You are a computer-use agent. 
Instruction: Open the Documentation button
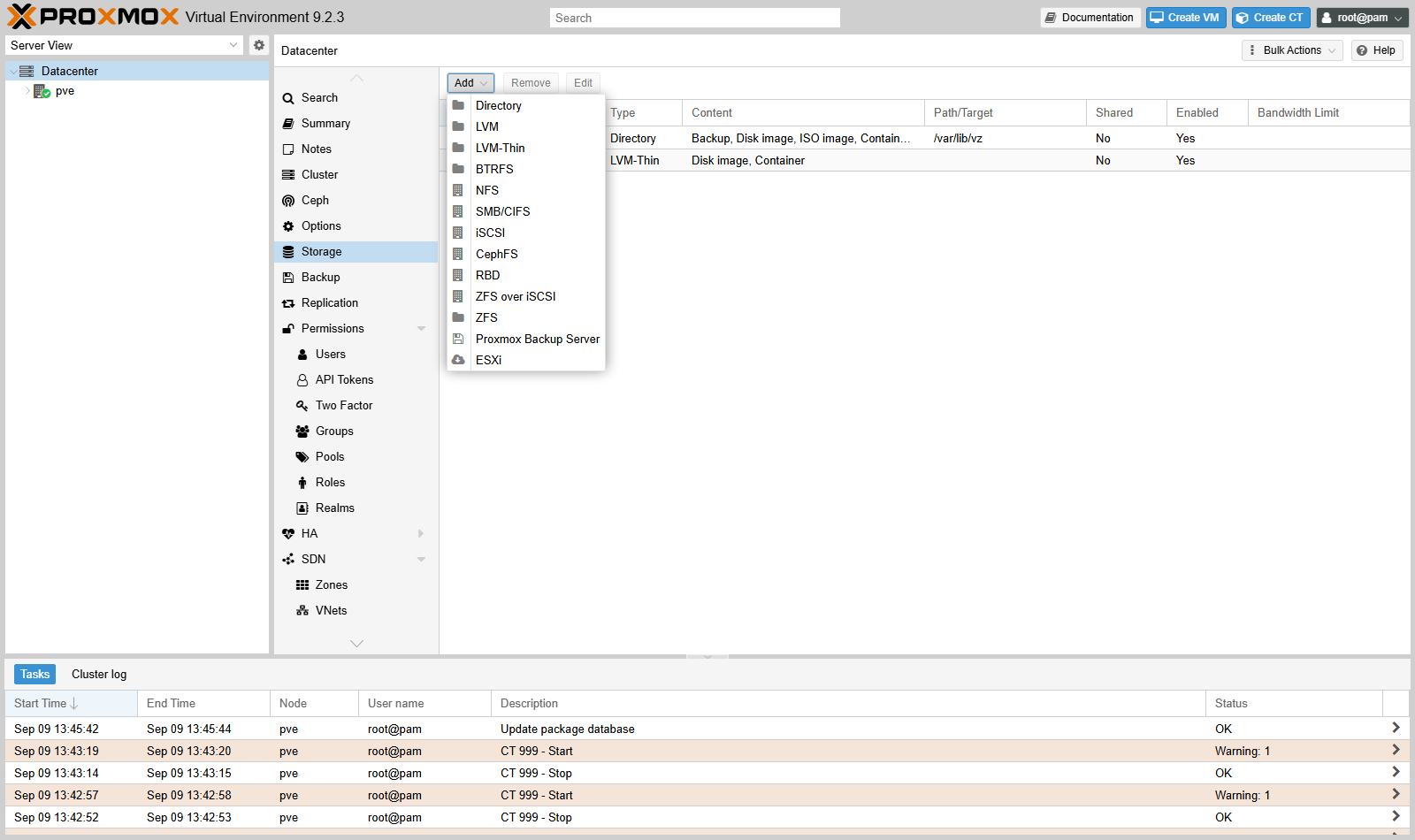tap(1090, 18)
